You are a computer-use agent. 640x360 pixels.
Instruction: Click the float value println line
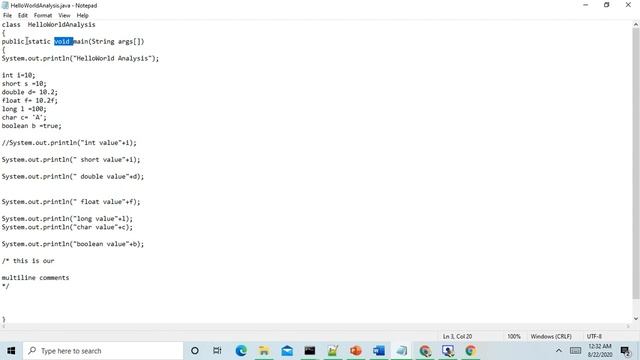click(71, 202)
